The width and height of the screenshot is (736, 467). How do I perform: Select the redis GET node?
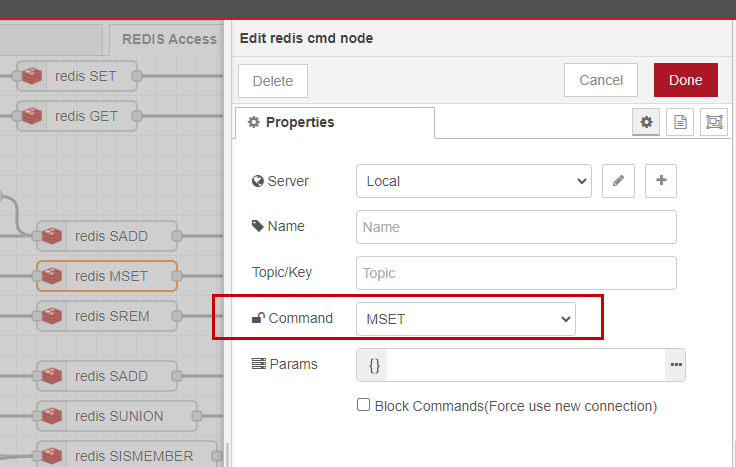pyautogui.click(x=77, y=116)
